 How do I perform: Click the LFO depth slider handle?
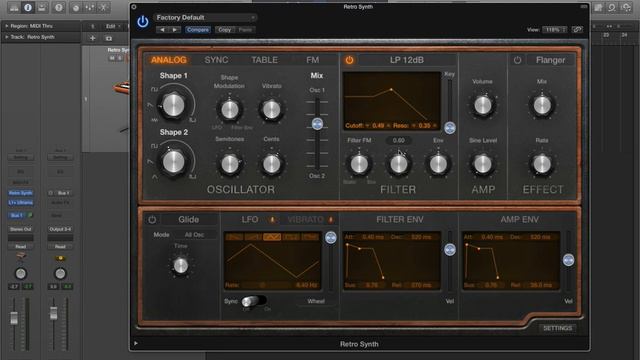click(x=331, y=238)
